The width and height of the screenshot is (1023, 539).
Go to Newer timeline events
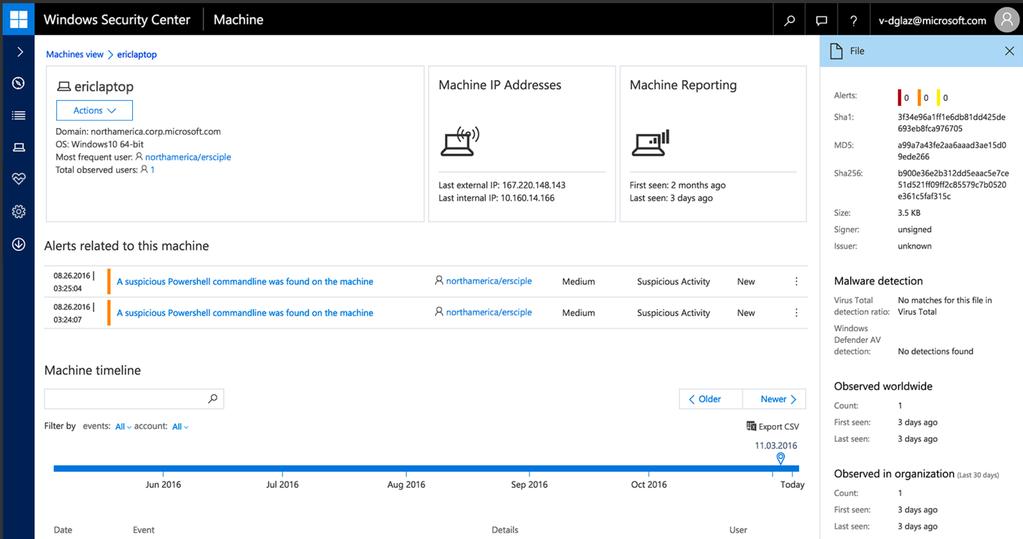tap(774, 399)
